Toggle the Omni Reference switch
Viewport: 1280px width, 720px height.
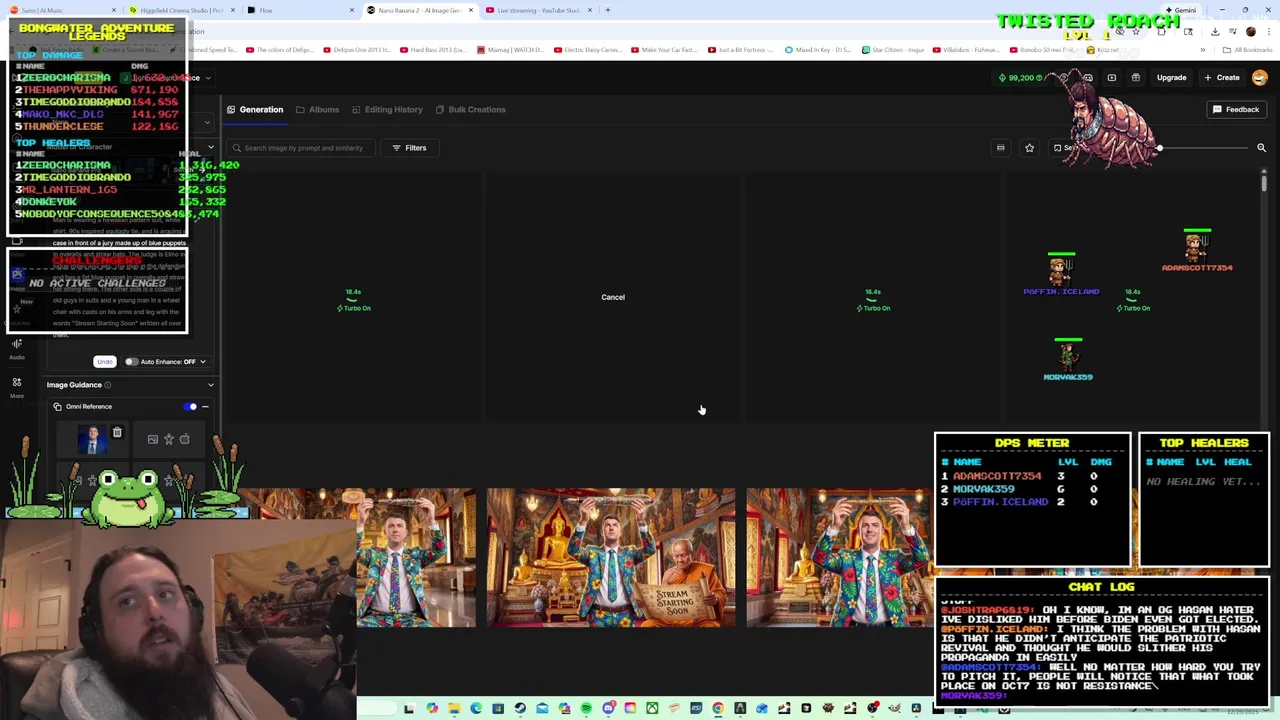point(190,407)
